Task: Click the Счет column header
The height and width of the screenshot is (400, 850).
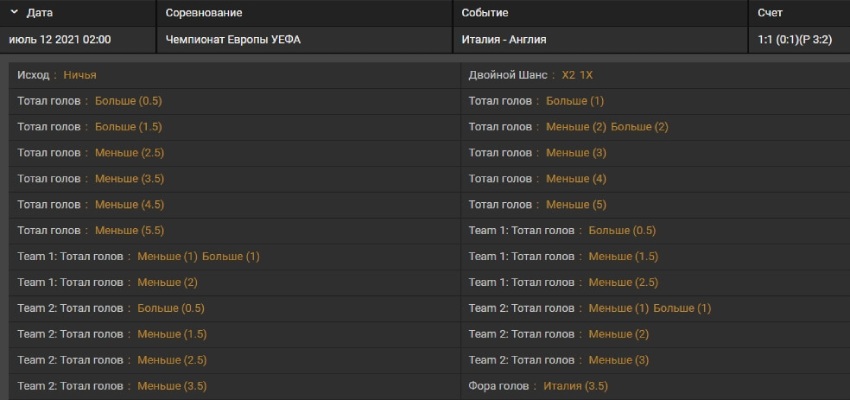Action: (770, 13)
